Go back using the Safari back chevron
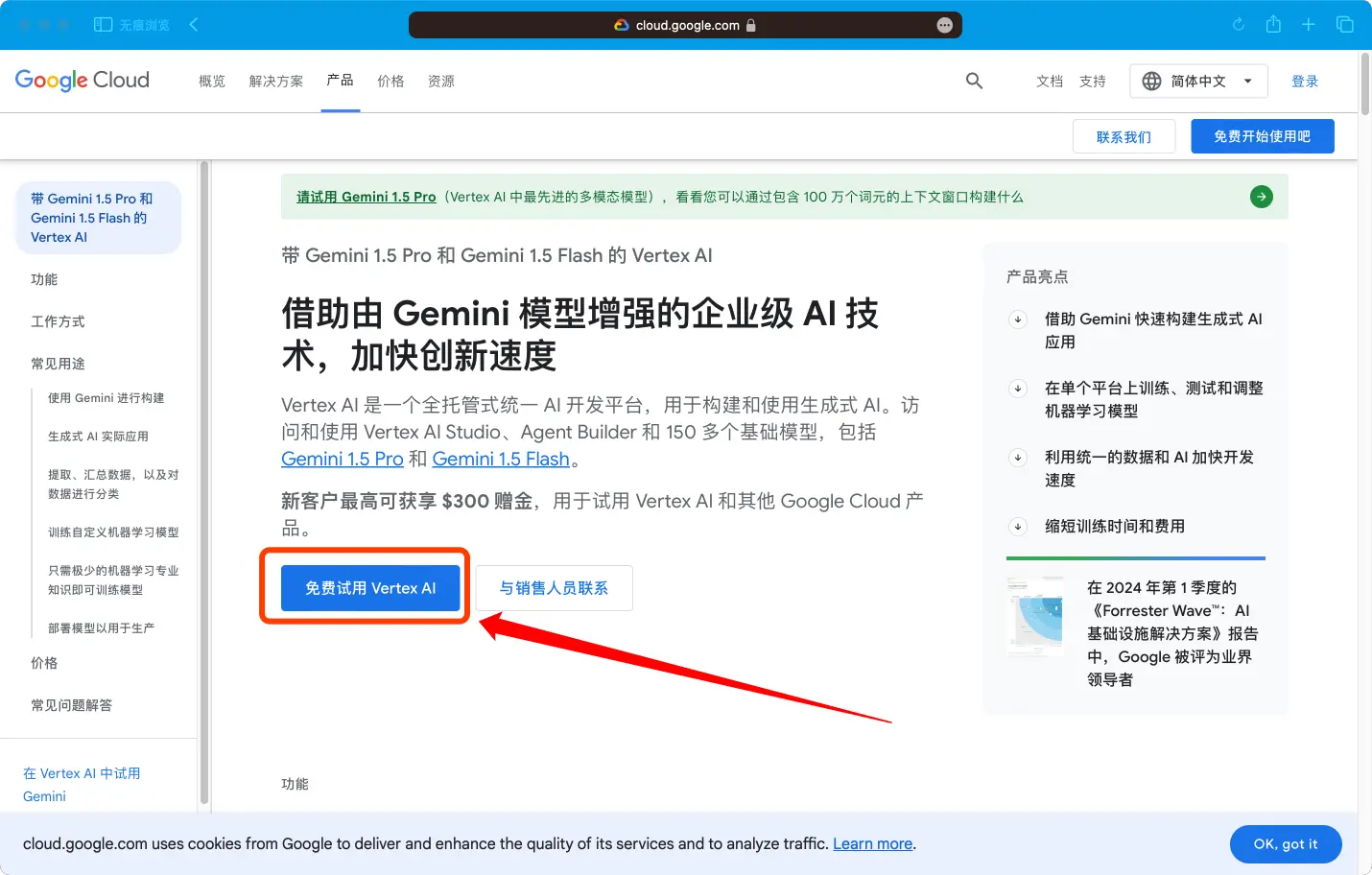The width and height of the screenshot is (1372, 875). (194, 25)
